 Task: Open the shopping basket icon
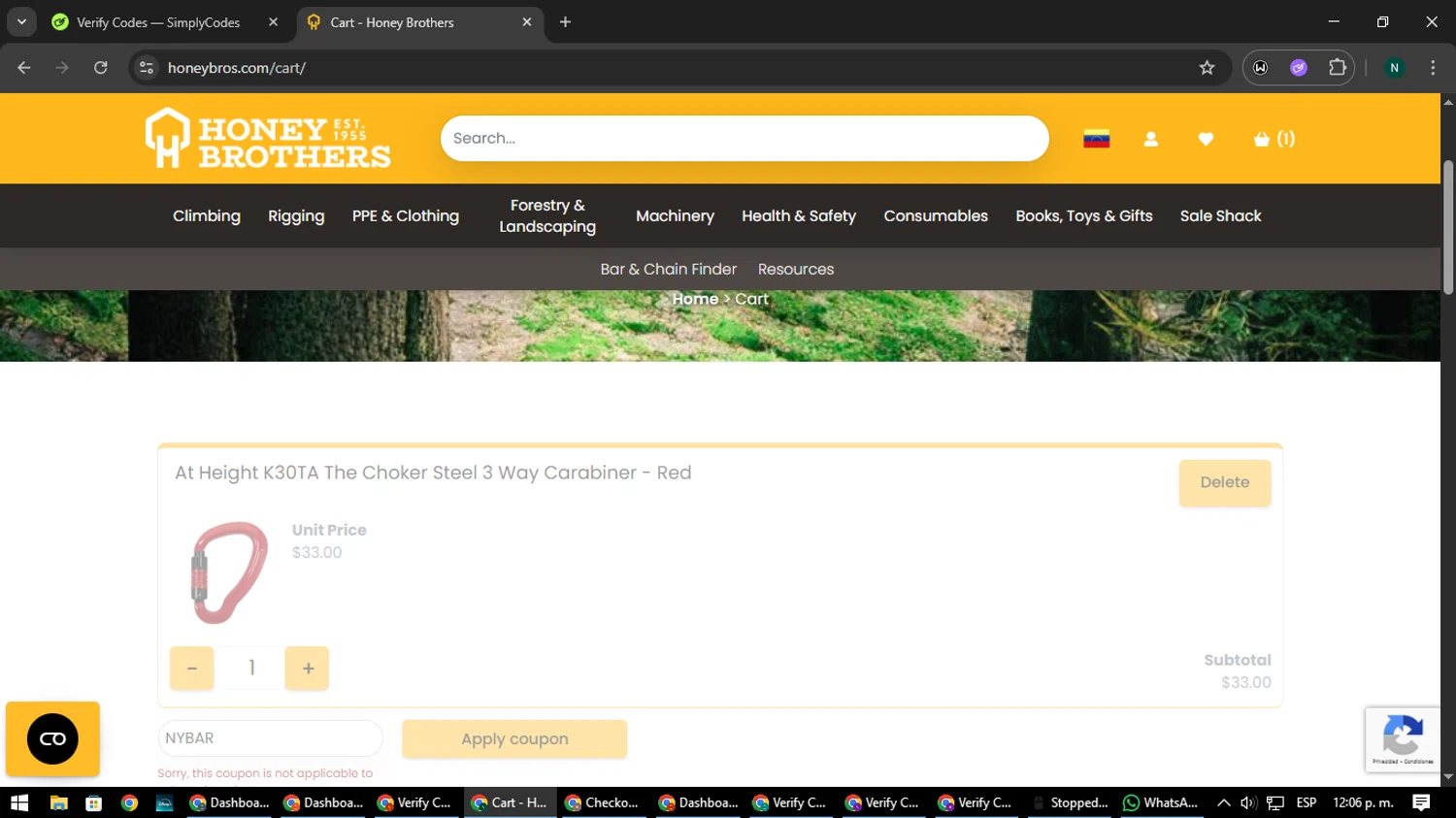(x=1274, y=139)
